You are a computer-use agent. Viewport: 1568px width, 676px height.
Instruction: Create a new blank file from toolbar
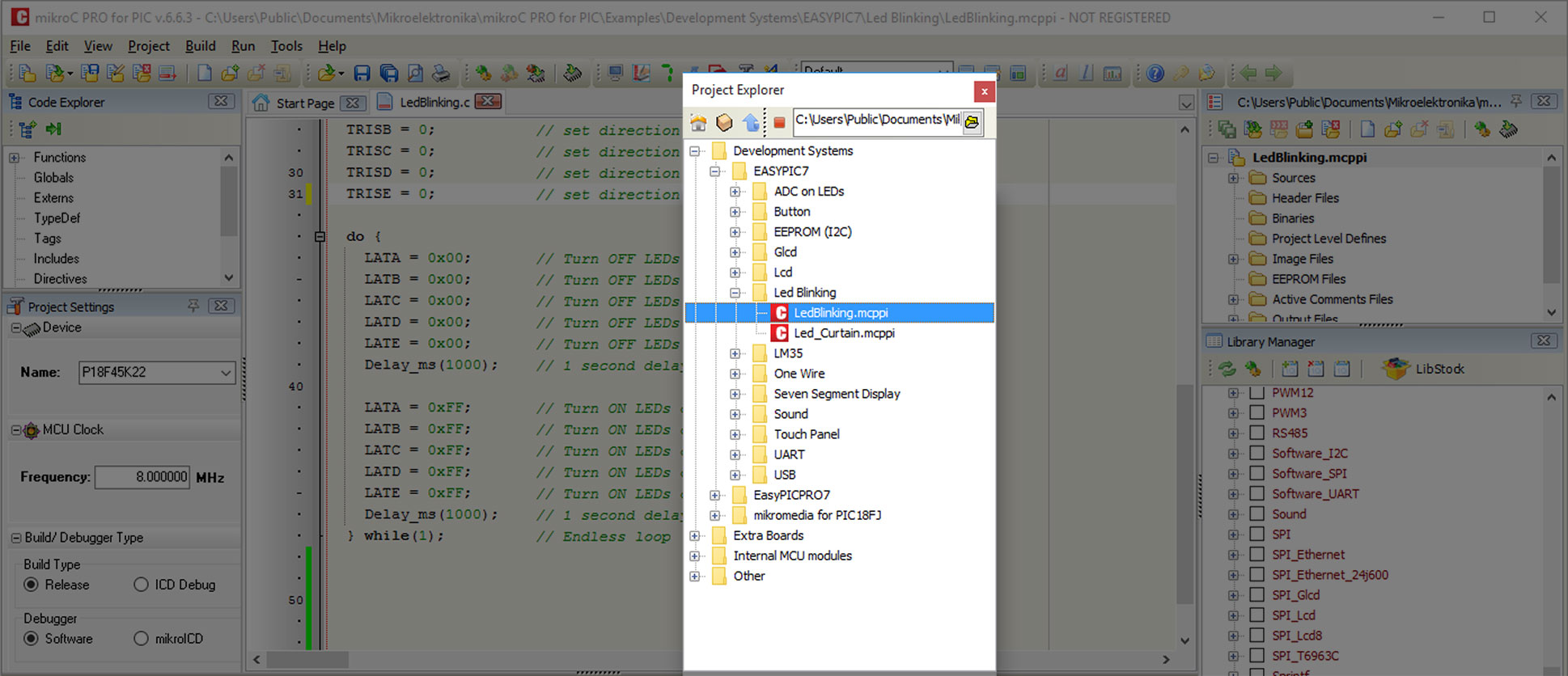[x=205, y=74]
